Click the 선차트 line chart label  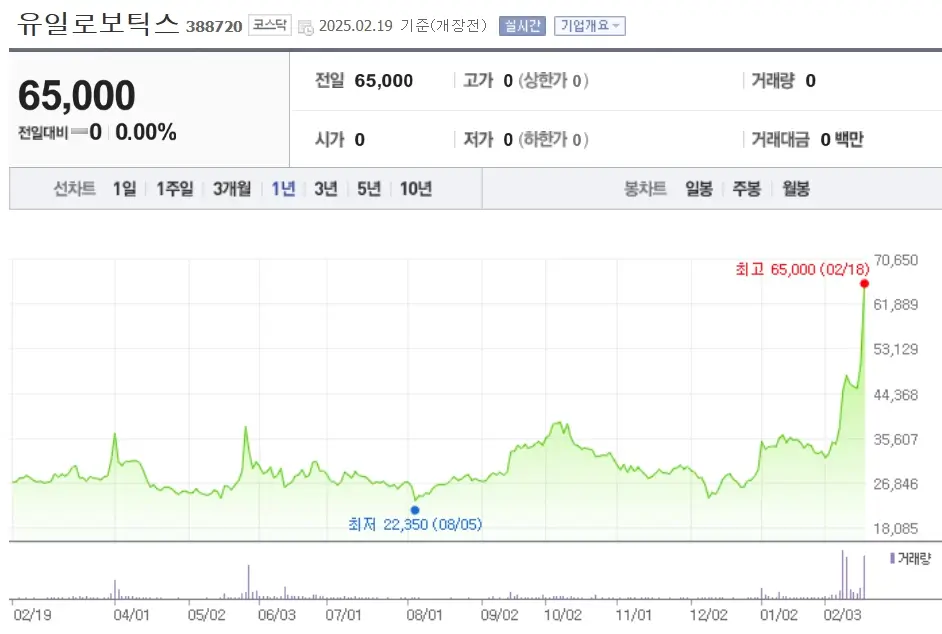(x=74, y=187)
